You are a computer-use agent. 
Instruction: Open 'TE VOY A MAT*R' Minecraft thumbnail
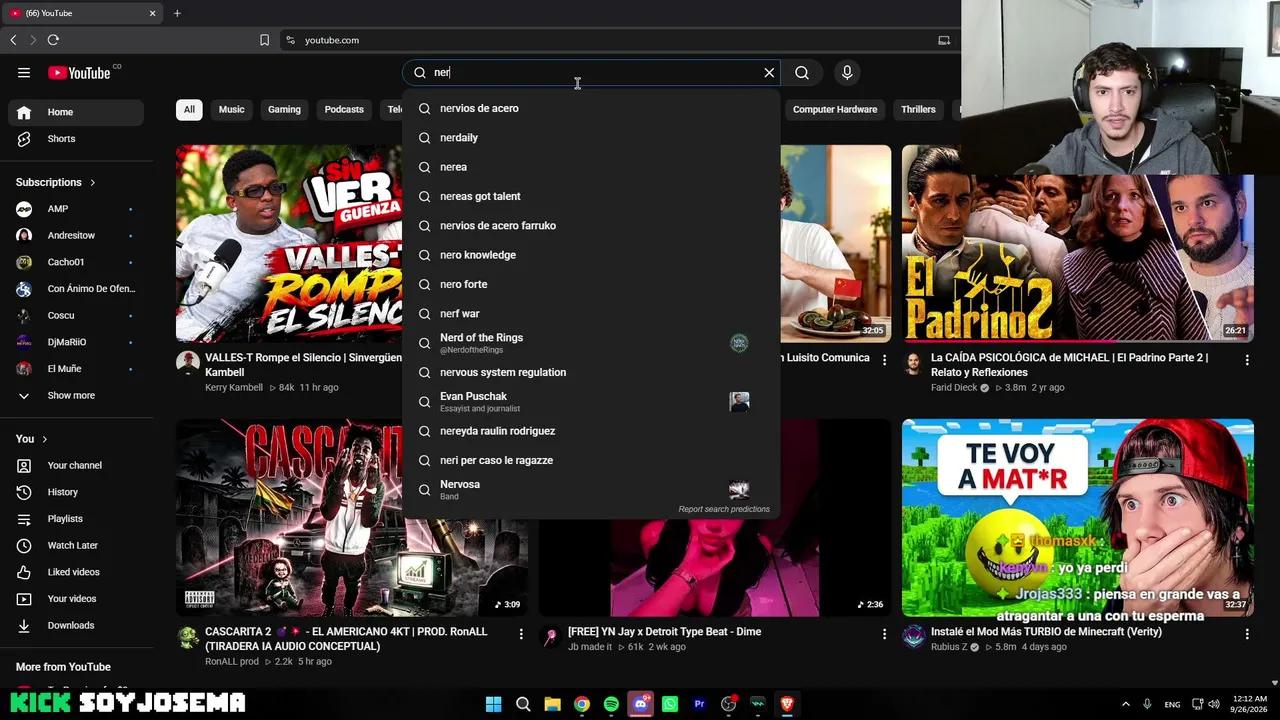[x=1077, y=517]
